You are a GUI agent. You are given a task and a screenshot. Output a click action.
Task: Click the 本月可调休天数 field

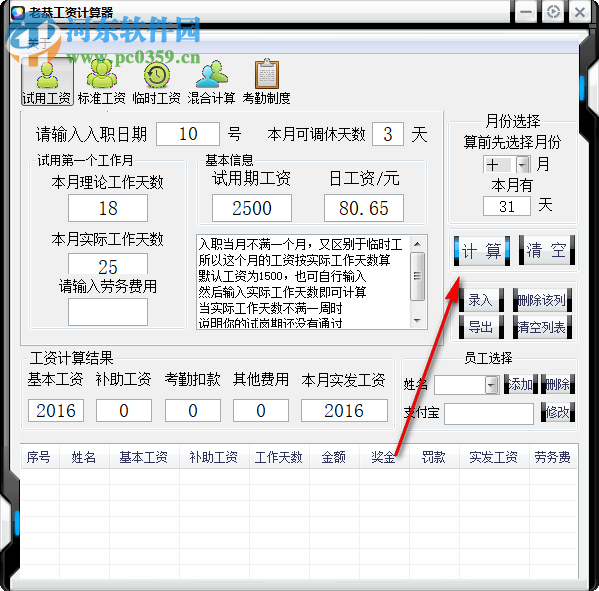coord(388,134)
